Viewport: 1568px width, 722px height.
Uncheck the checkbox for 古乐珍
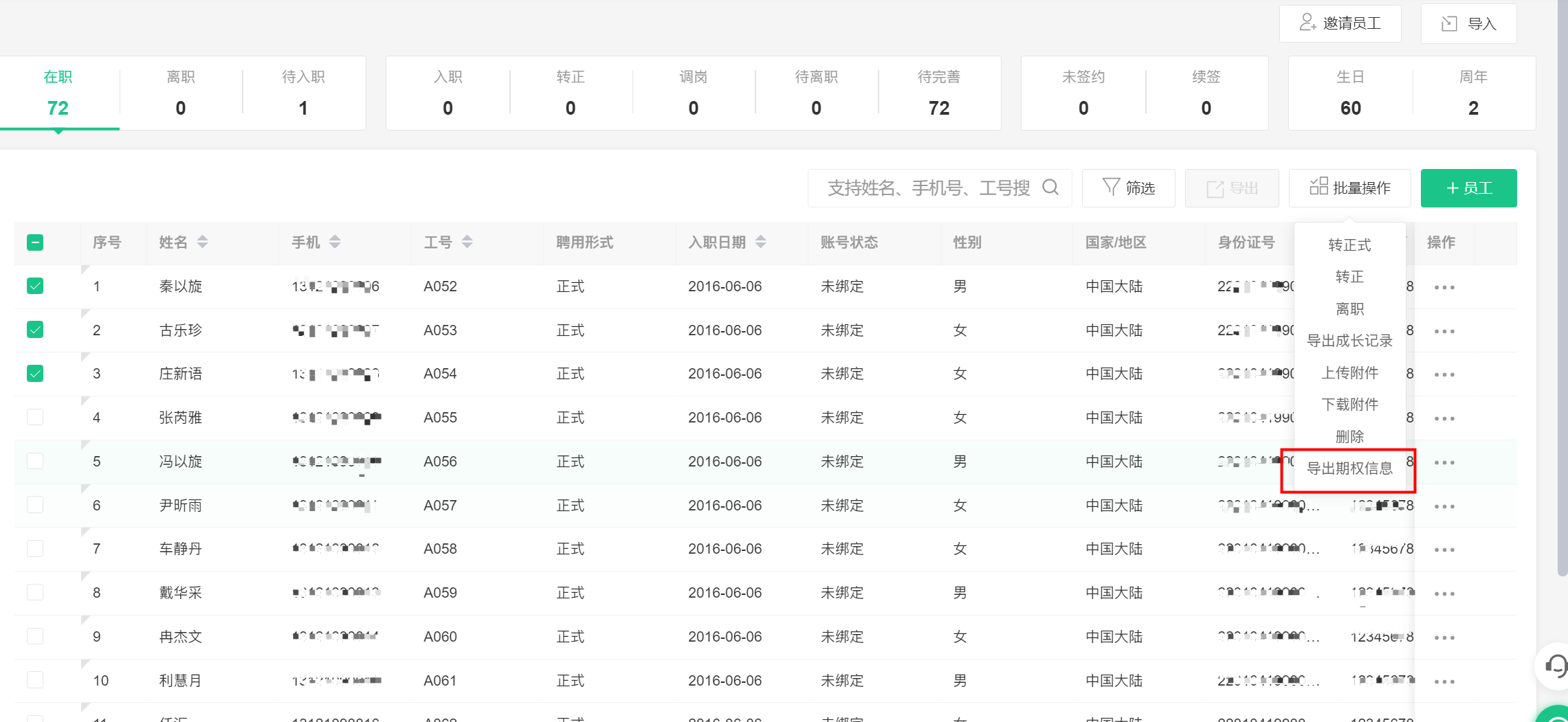35,330
